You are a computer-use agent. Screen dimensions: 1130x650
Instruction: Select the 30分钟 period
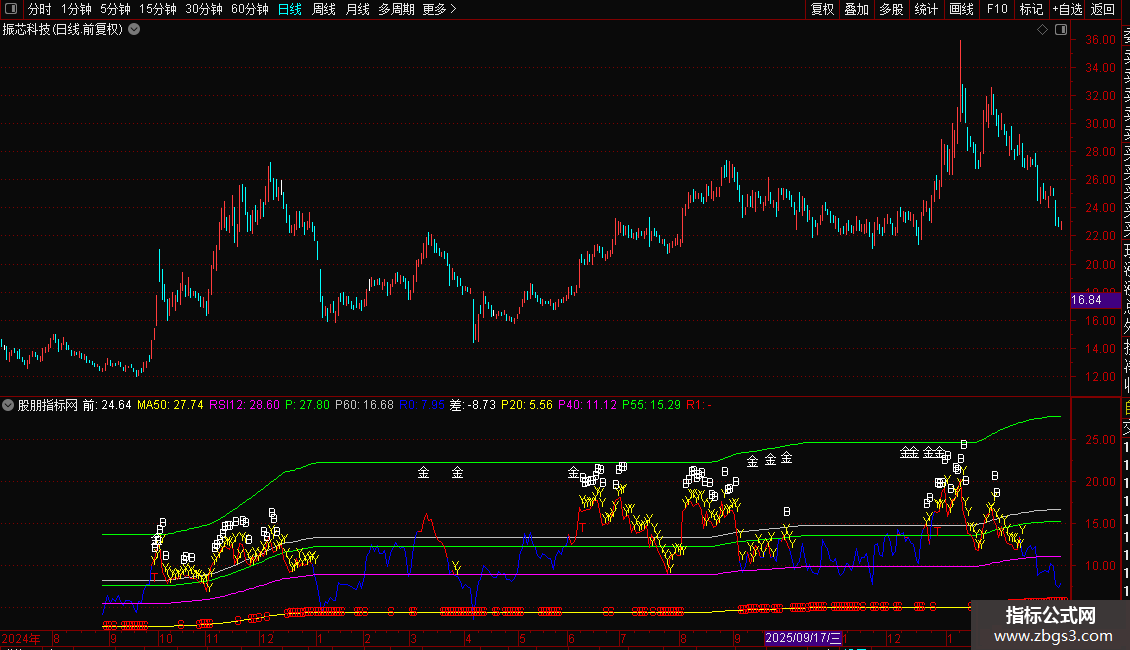click(204, 9)
